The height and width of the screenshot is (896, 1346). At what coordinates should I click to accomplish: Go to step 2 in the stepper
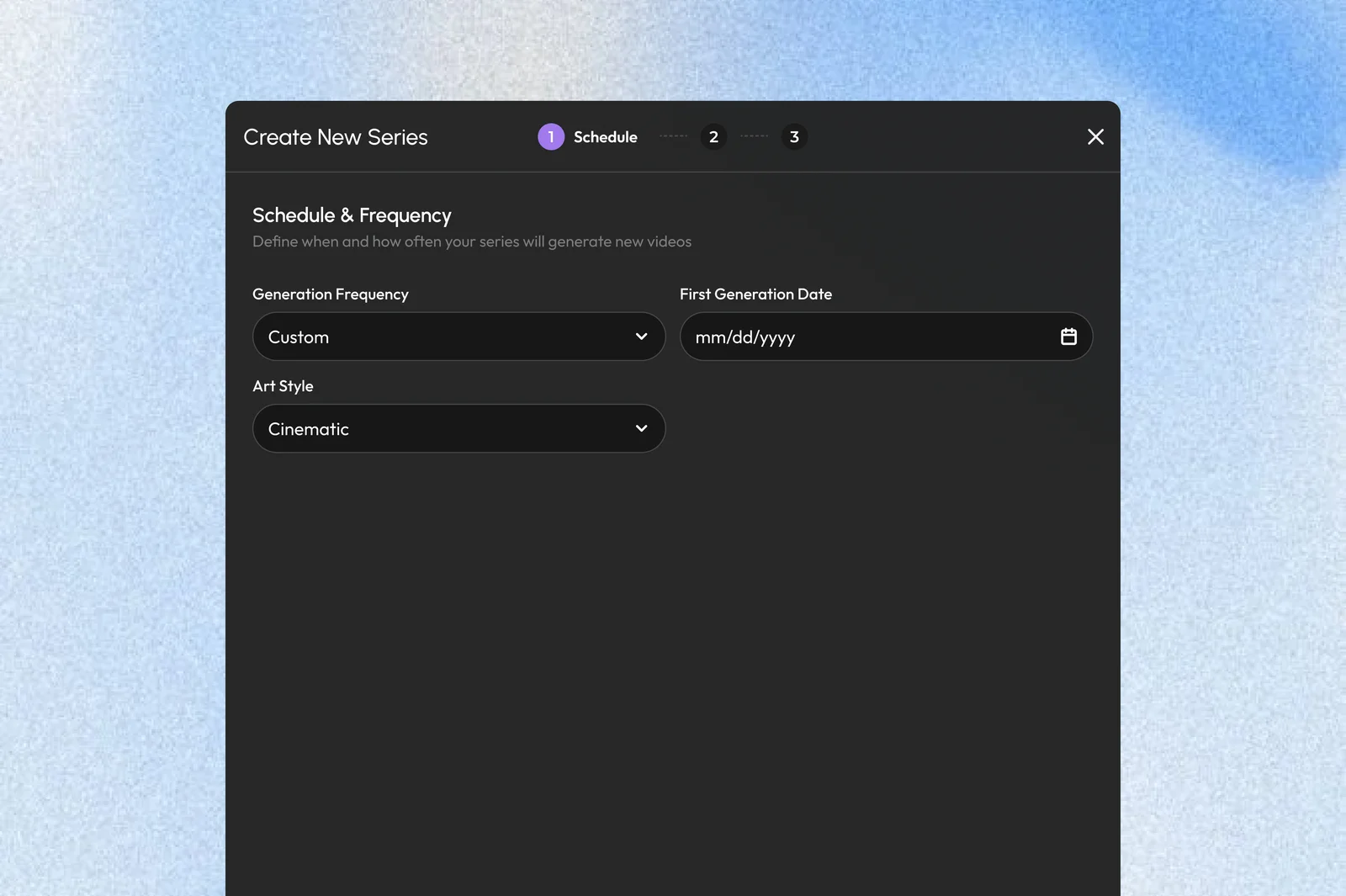point(713,136)
